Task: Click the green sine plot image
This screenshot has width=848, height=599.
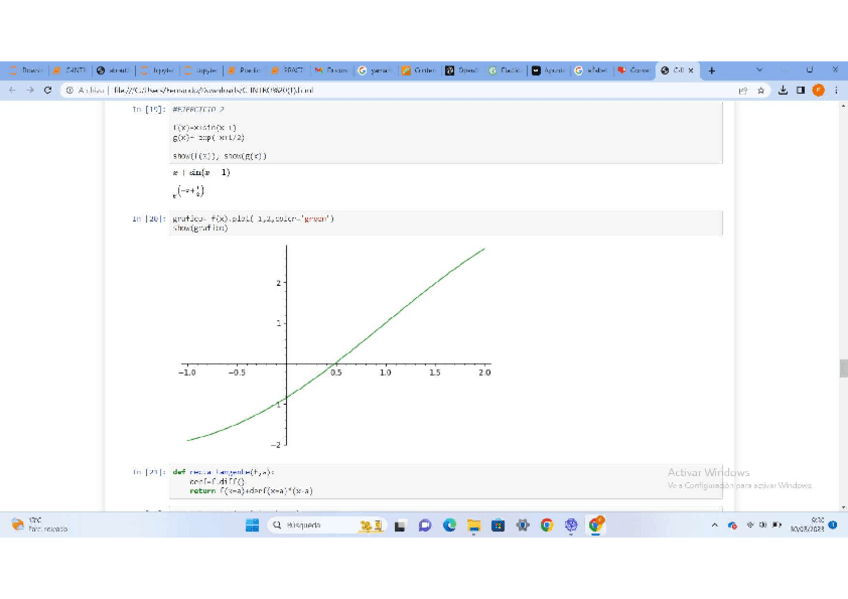Action: point(336,345)
